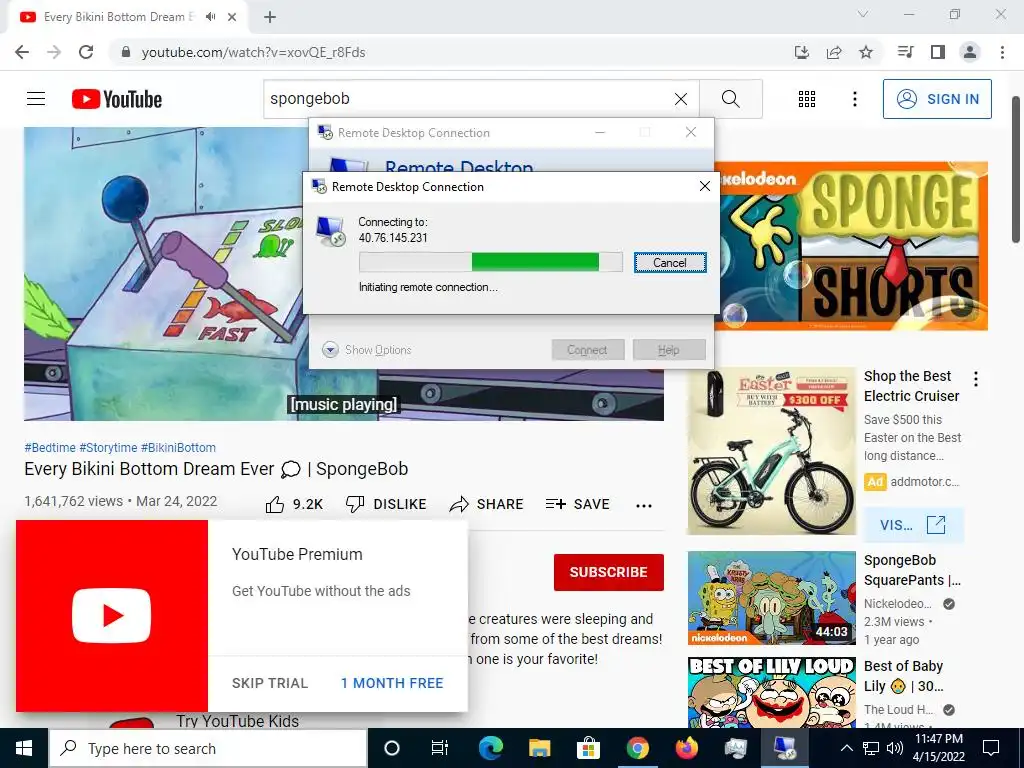This screenshot has width=1024, height=768.
Task: Open File Explorer from taskbar
Action: (539, 748)
